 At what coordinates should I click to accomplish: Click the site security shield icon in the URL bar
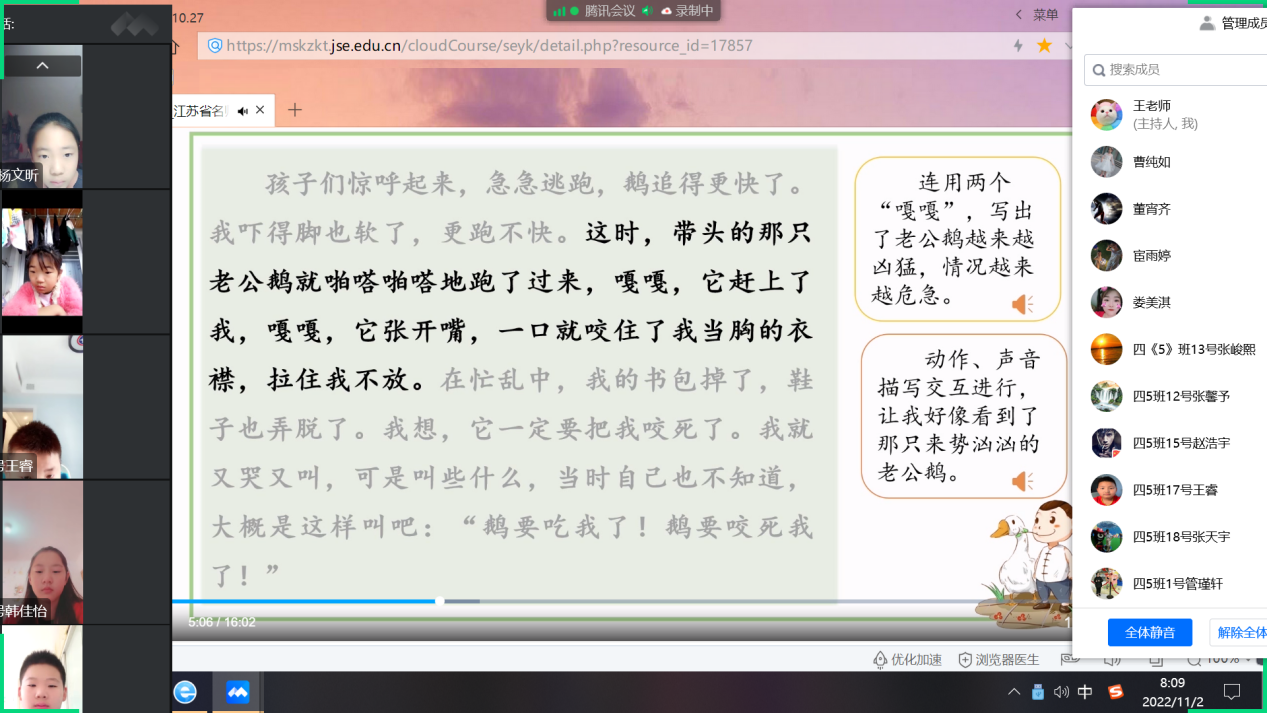tap(214, 45)
